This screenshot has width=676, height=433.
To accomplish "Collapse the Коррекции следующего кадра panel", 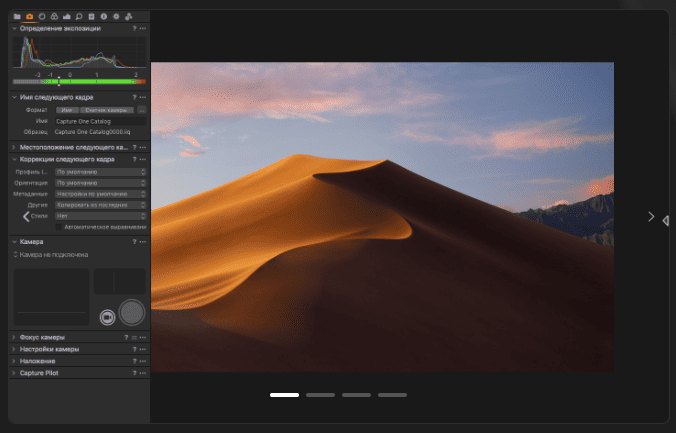I will 14,160.
